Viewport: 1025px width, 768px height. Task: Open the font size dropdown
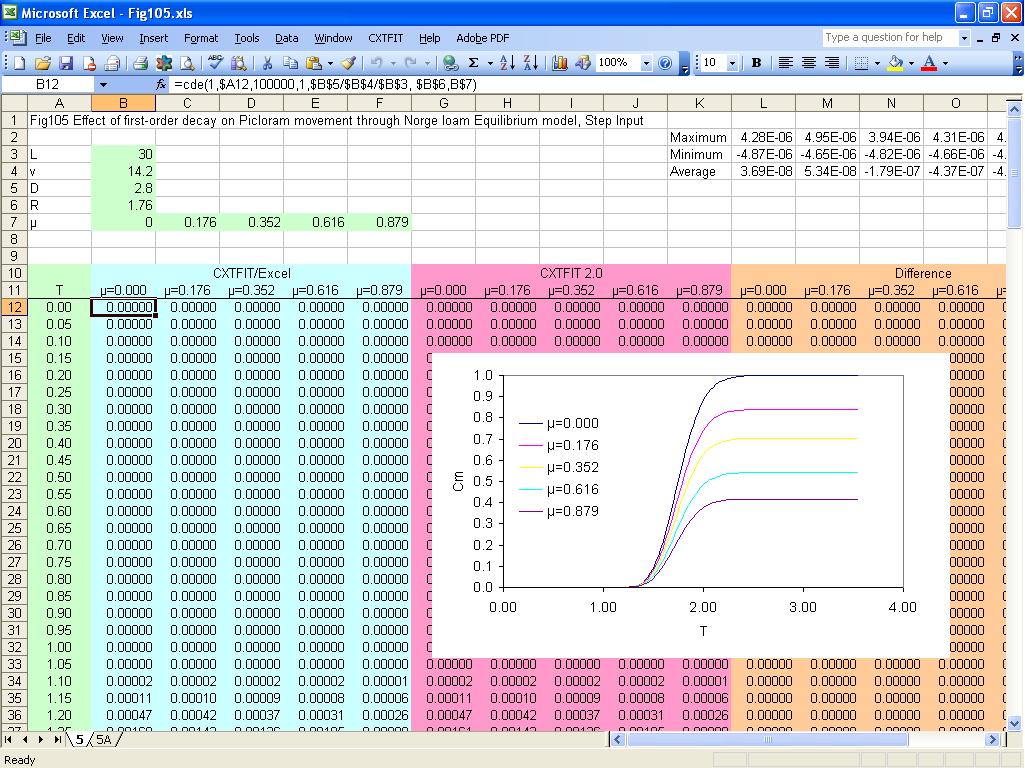(x=733, y=62)
